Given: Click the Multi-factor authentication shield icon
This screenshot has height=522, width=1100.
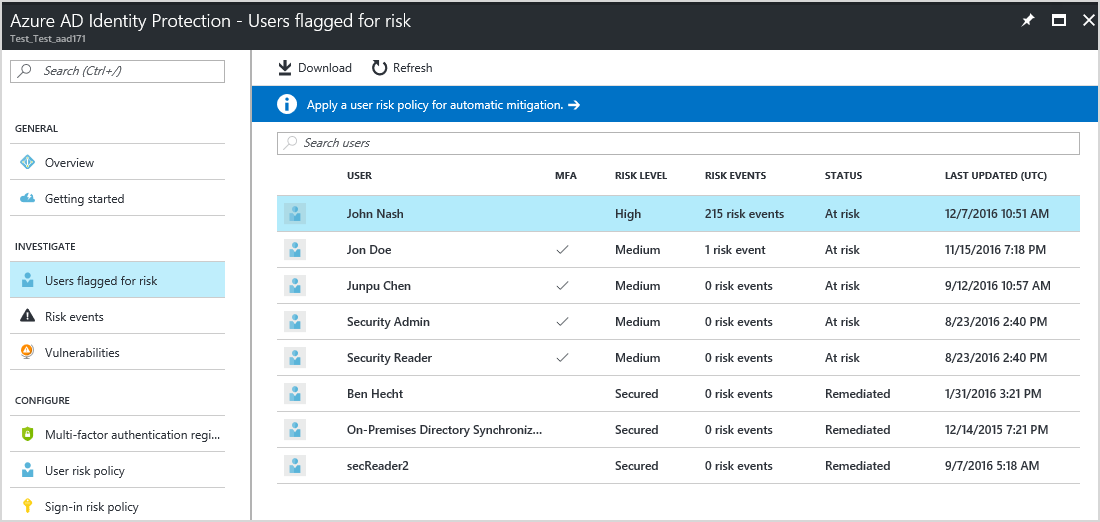Looking at the screenshot, I should tap(27, 435).
